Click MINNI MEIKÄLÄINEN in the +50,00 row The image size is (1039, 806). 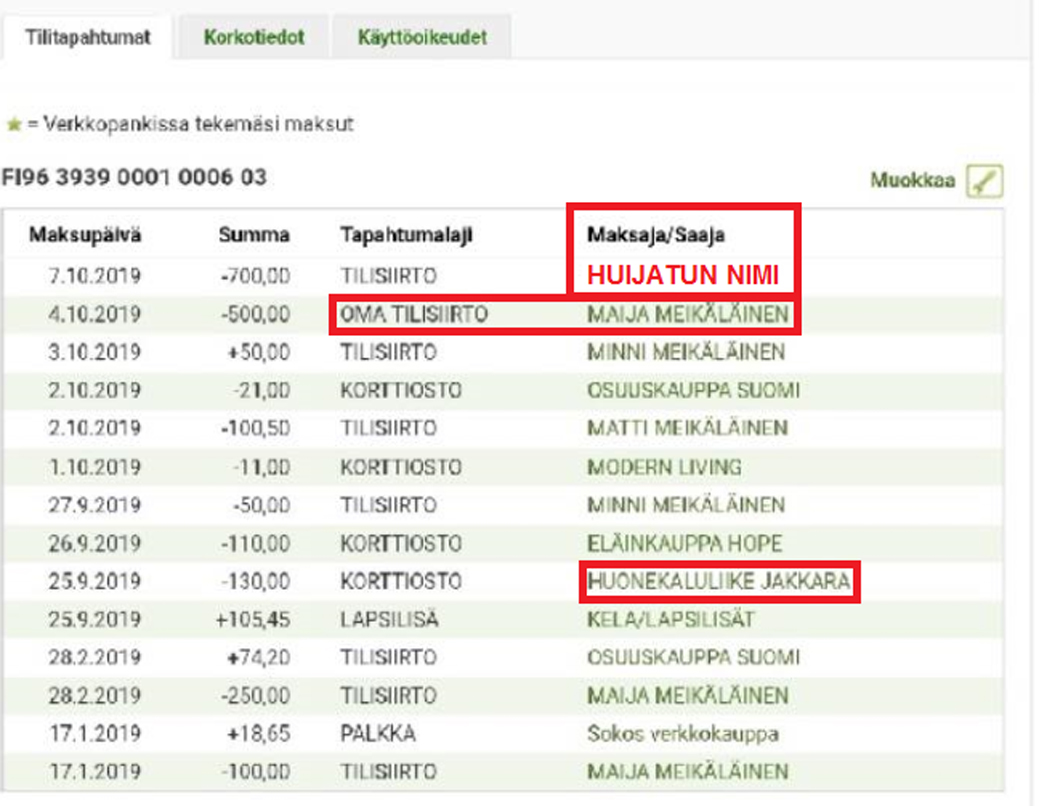coord(685,352)
